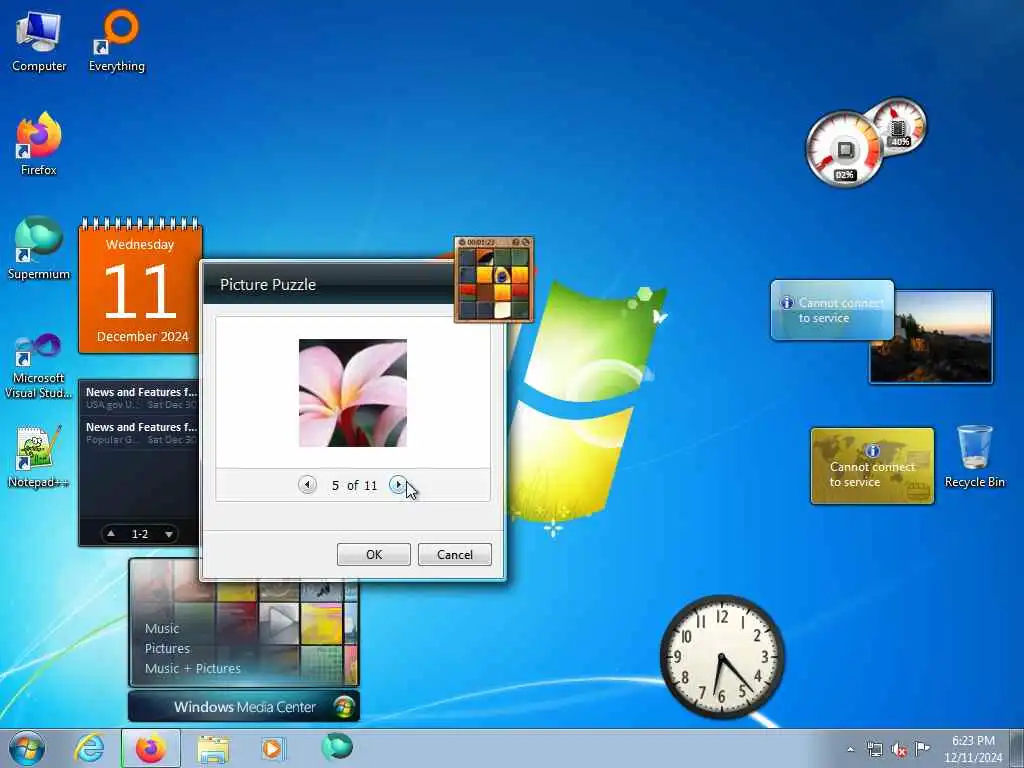Open the network status tray icon
The image size is (1024, 768).
point(874,749)
